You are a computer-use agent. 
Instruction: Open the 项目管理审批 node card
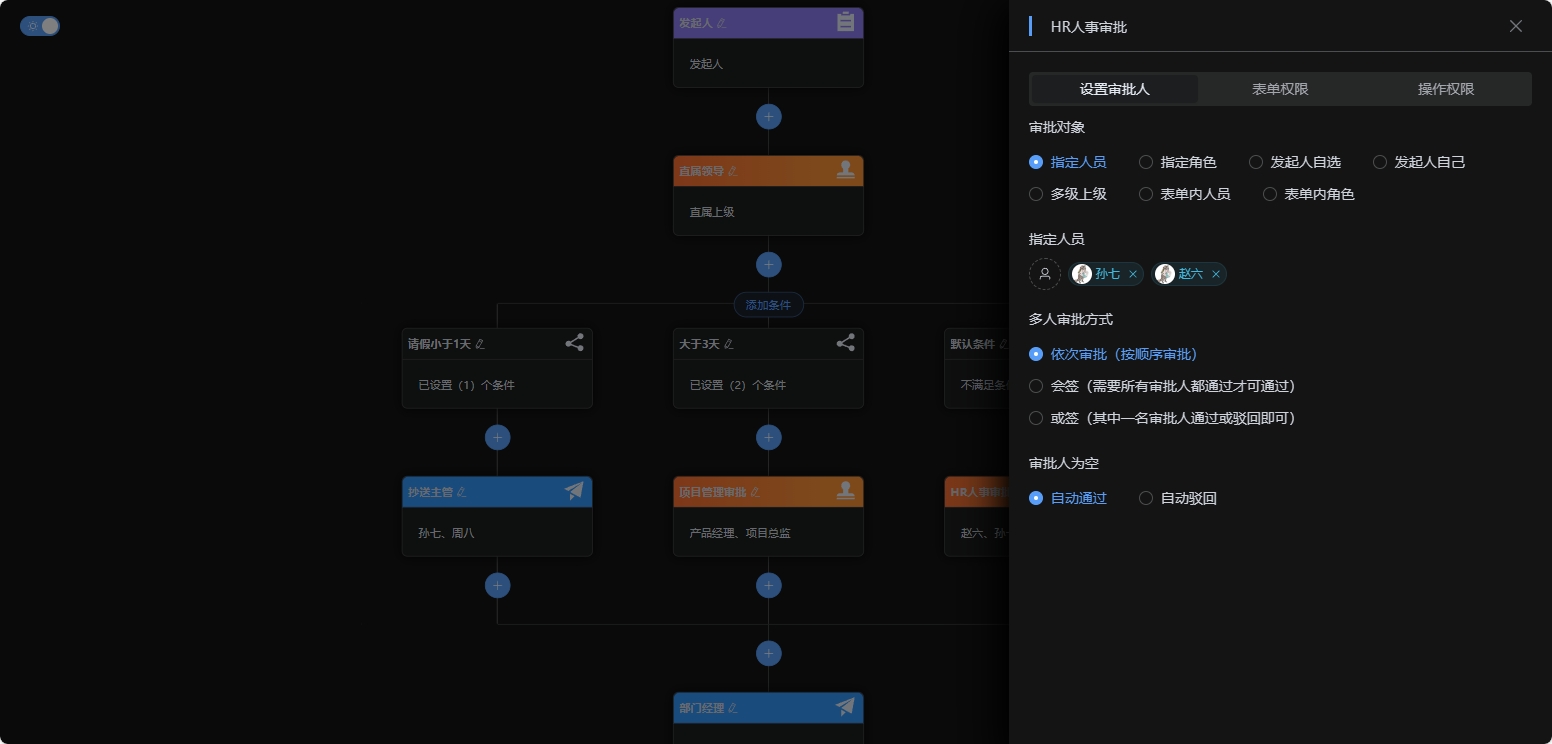[768, 532]
